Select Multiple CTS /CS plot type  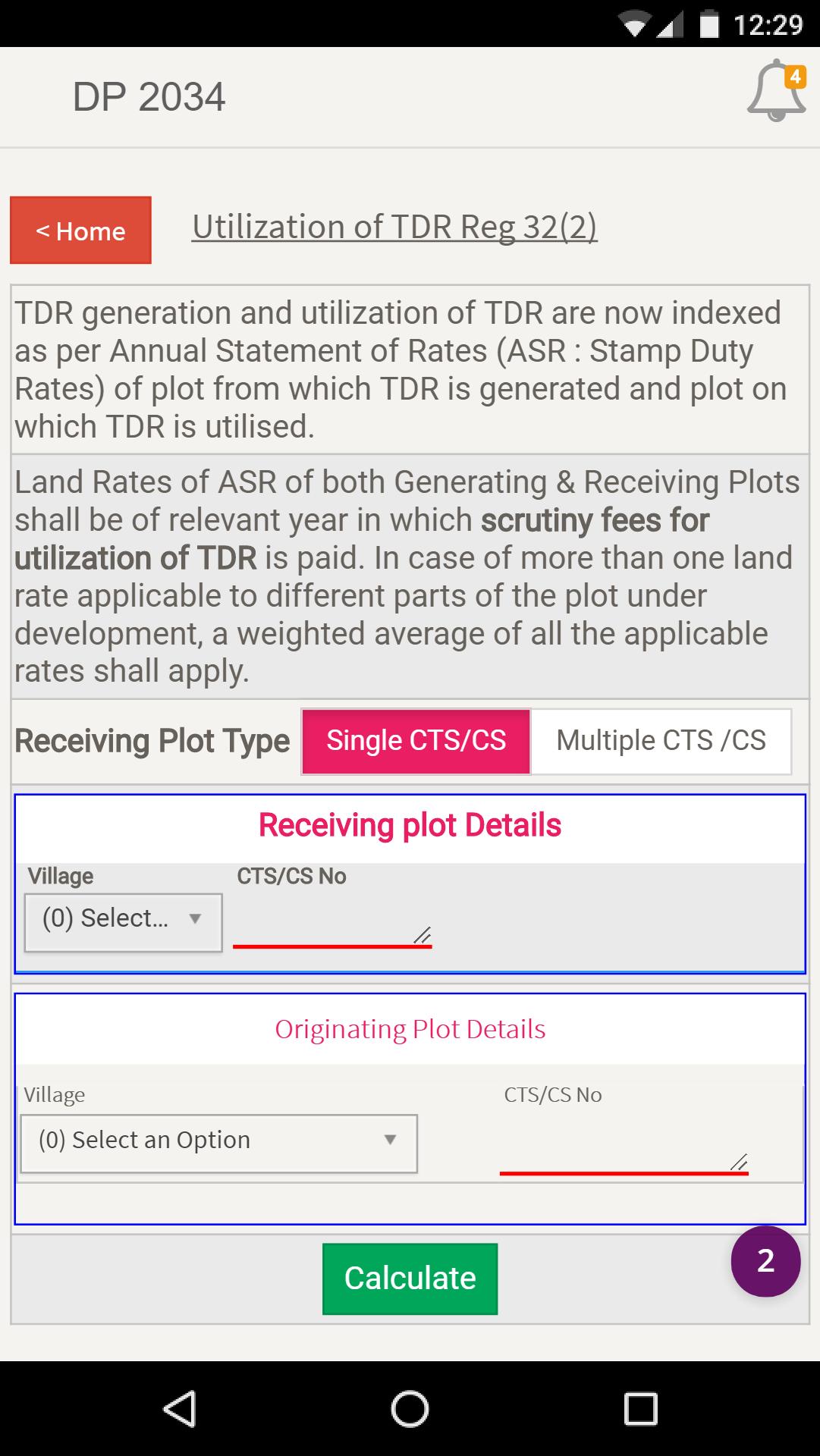coord(661,741)
